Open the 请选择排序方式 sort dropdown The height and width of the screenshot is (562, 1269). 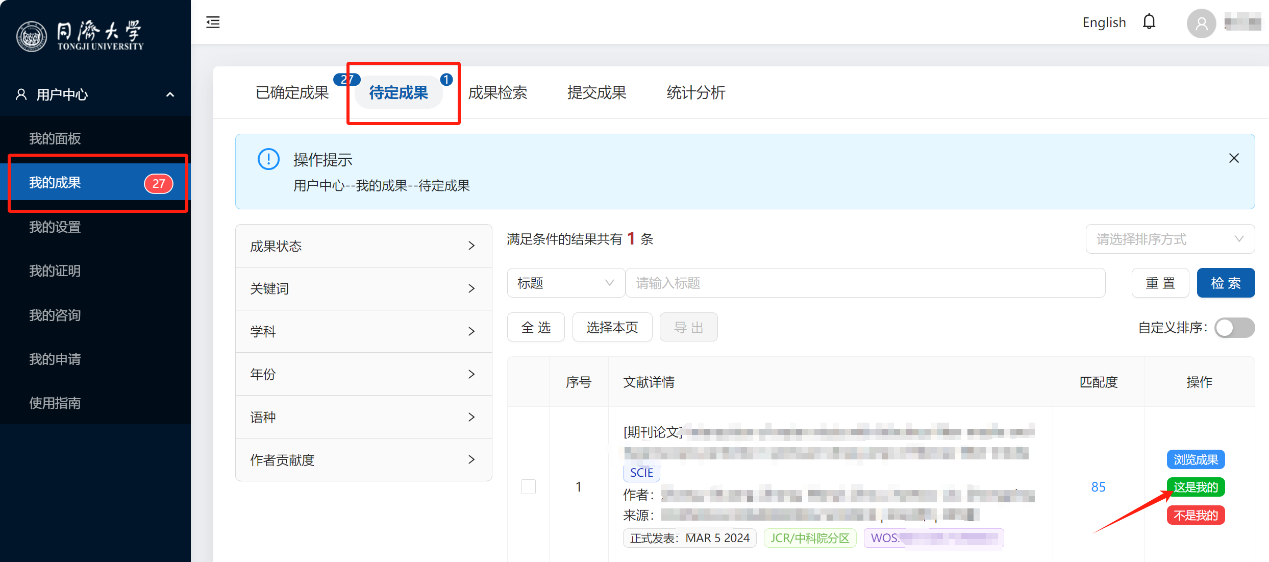[x=1170, y=239]
